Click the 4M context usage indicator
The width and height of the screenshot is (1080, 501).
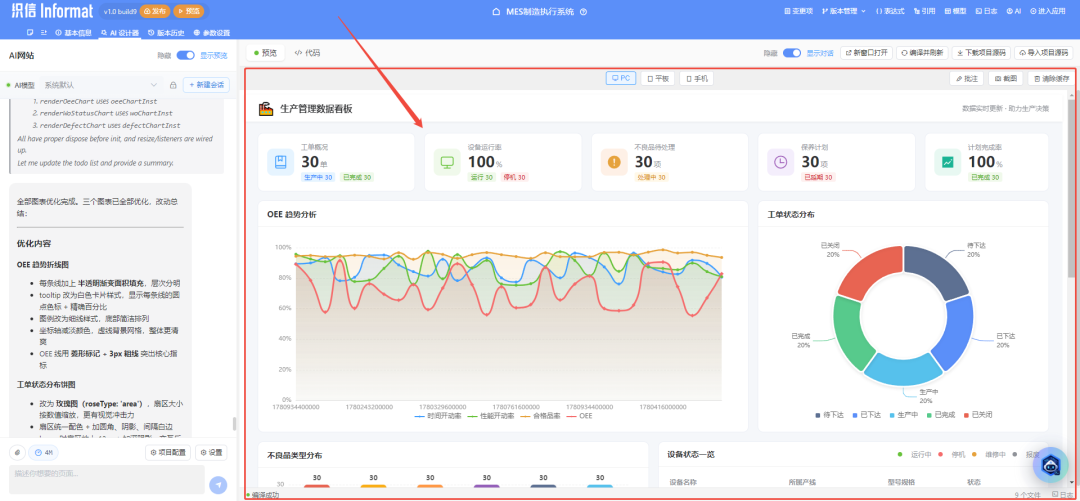pyautogui.click(x=43, y=453)
